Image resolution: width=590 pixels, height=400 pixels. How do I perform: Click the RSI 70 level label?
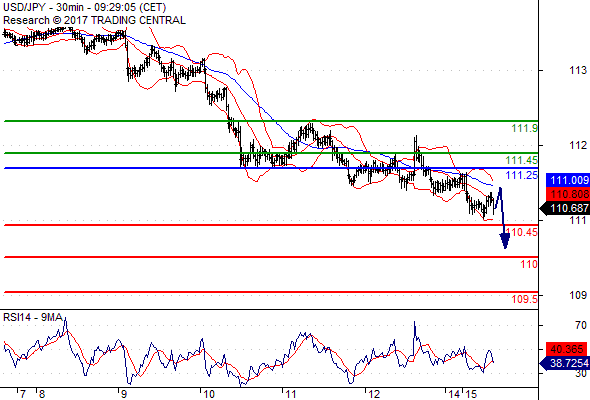(581, 325)
